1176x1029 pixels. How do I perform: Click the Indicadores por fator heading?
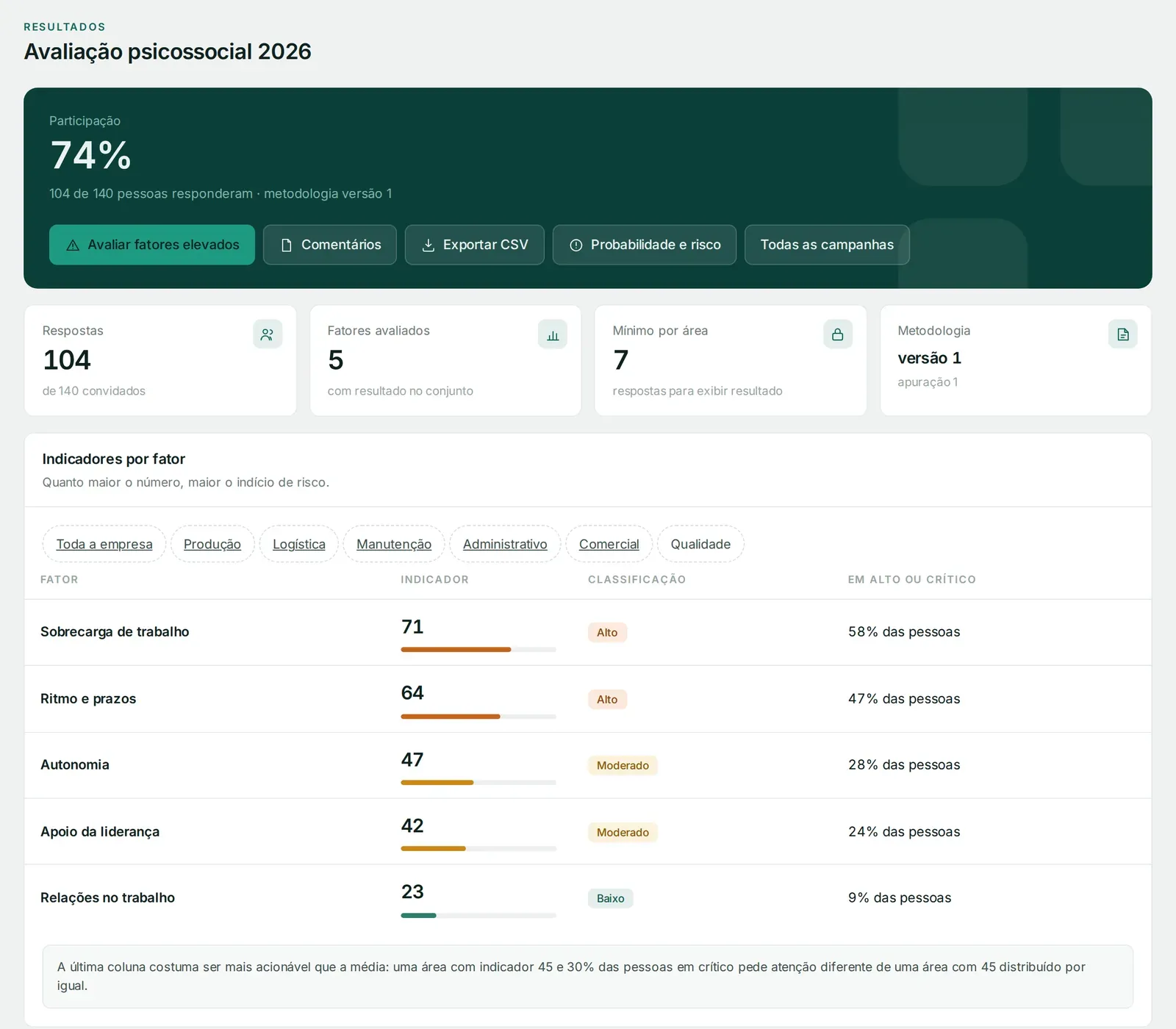coord(114,459)
